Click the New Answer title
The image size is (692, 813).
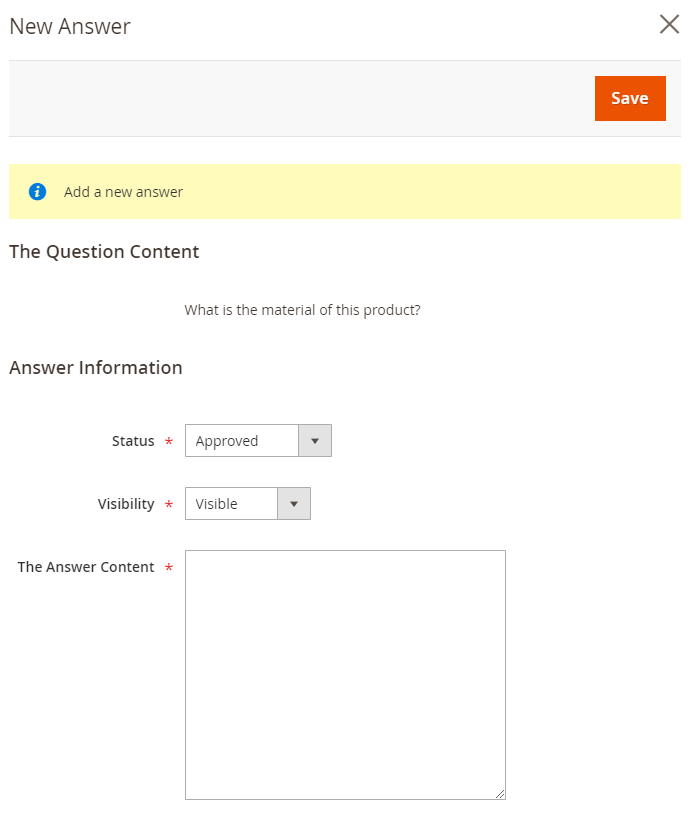point(70,26)
